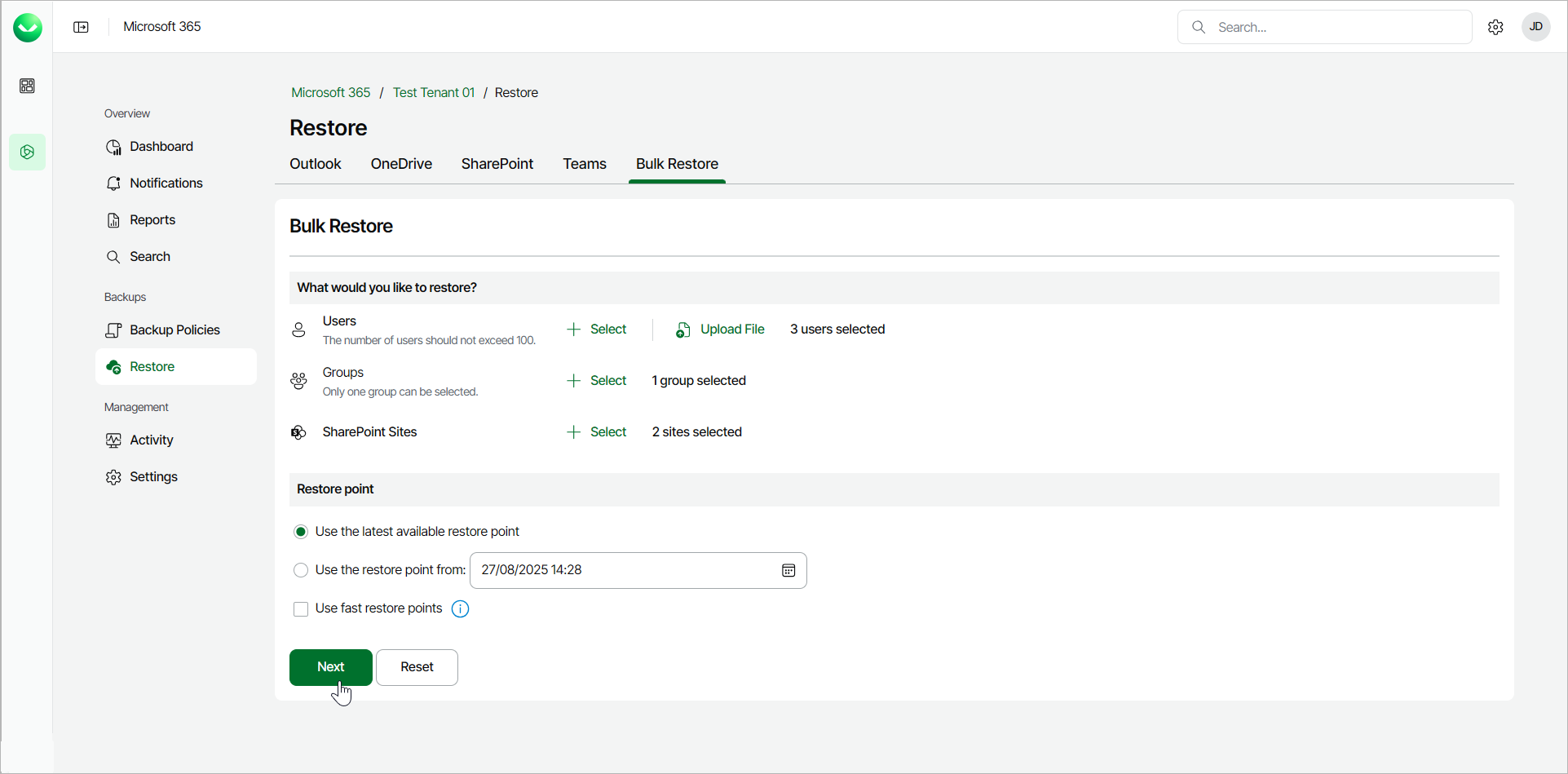Click the Upload File icon for users

[683, 330]
